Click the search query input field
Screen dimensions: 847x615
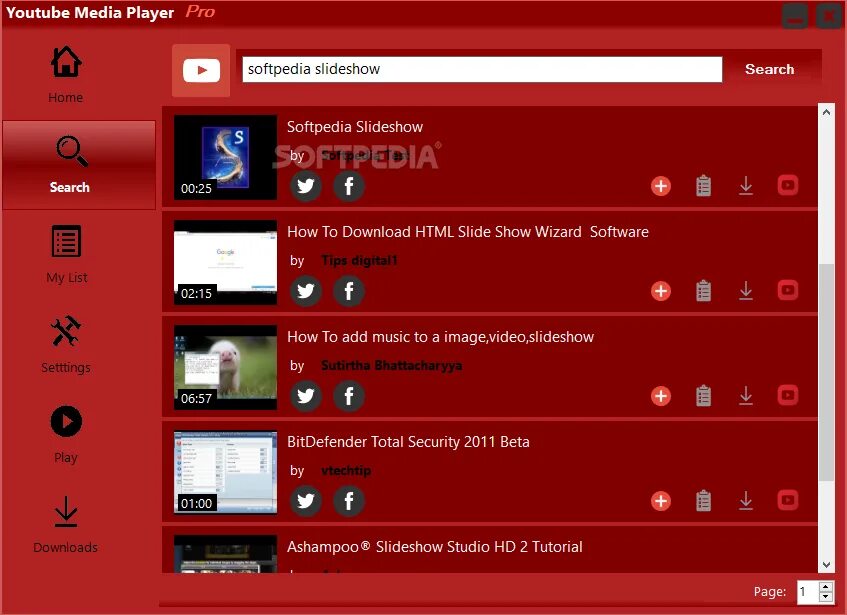click(482, 69)
